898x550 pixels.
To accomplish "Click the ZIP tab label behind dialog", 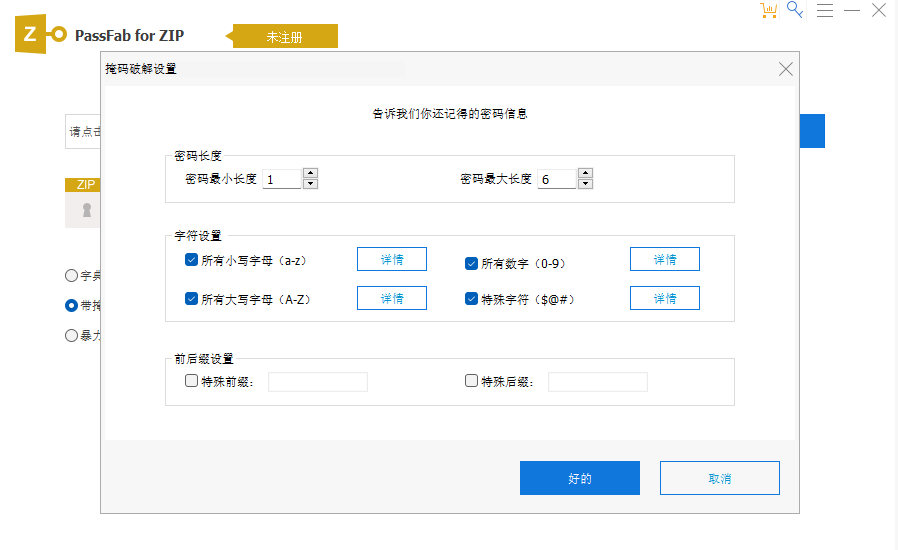I will [x=83, y=184].
